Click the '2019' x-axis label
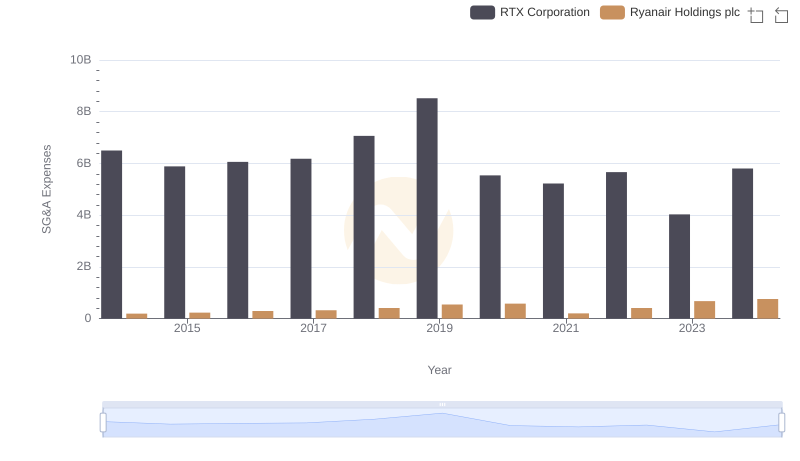800x461 pixels. (x=439, y=328)
